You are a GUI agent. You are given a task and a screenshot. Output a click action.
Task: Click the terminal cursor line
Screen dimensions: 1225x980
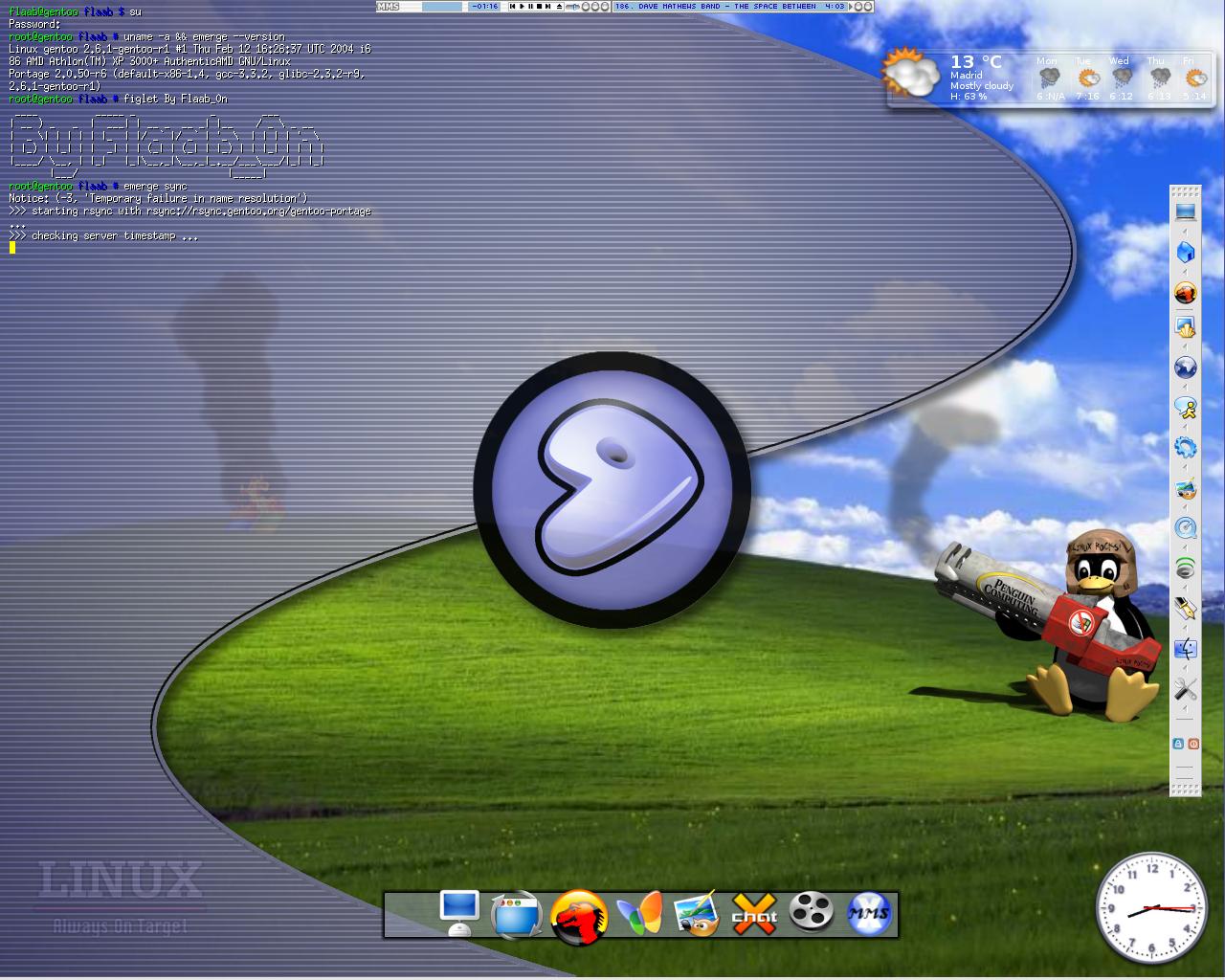click(12, 248)
